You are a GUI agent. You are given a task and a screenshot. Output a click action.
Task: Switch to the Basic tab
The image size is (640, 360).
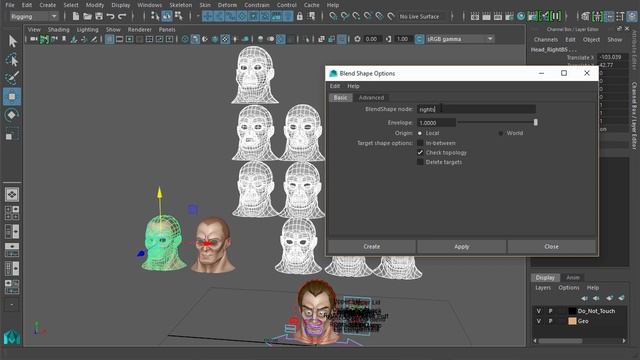tap(340, 98)
